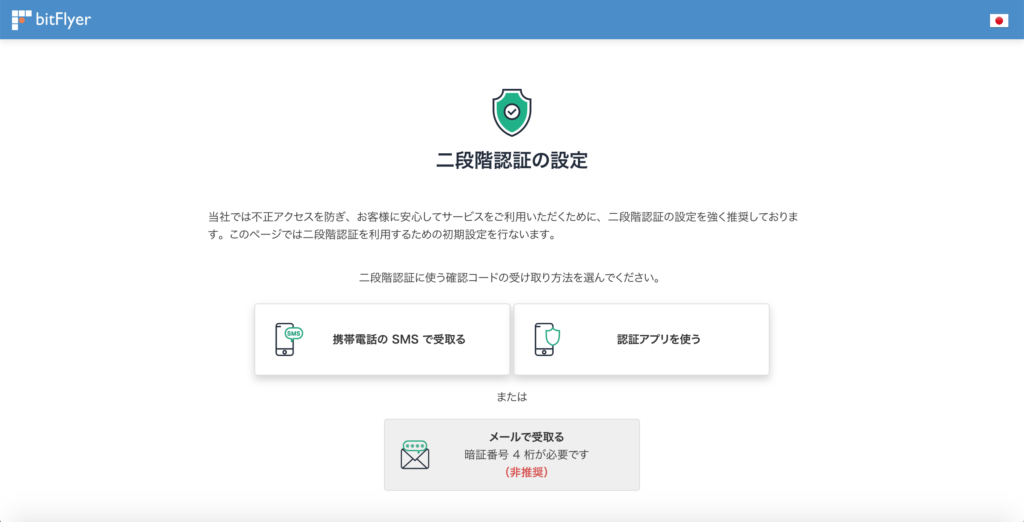Choose 携帯電話の SMS で受取る option
Screen dimensions: 1024x522
382,339
